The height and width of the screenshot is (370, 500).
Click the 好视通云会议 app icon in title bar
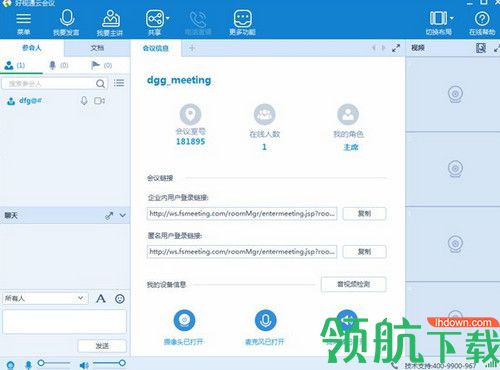6,3
